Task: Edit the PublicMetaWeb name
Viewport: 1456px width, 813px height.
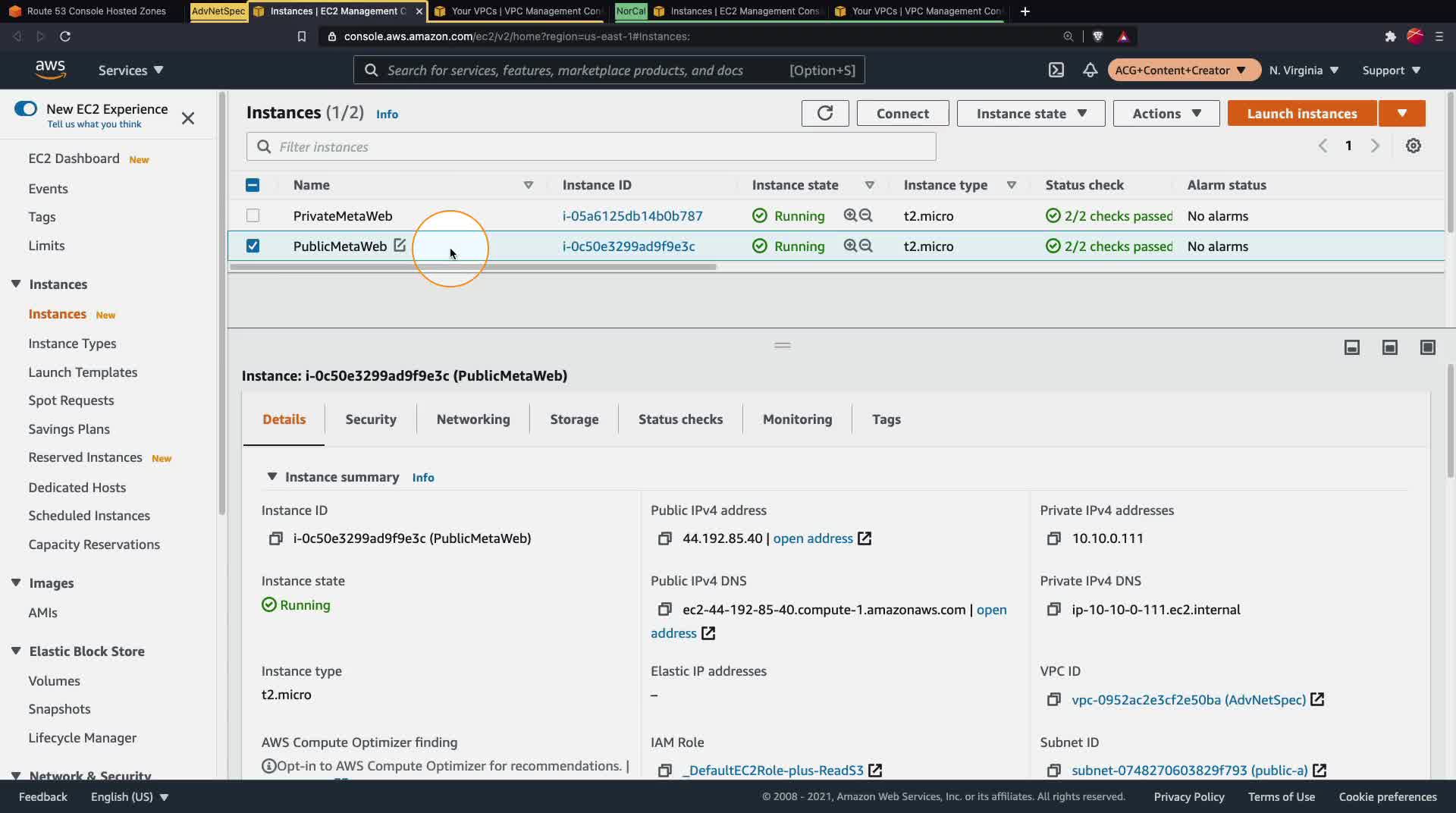Action: [x=400, y=246]
